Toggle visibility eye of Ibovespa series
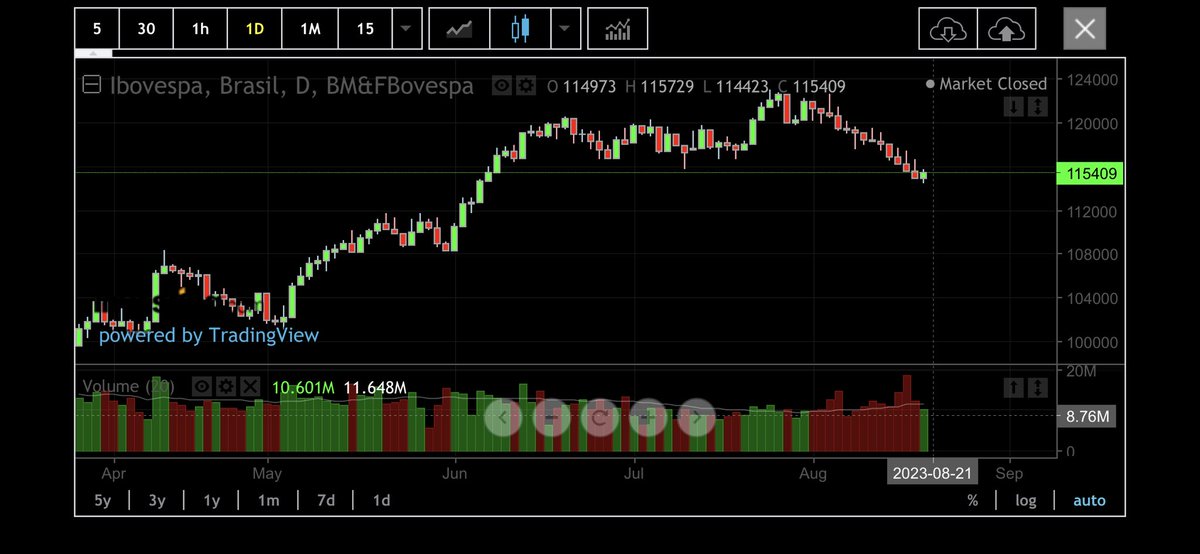1200x554 pixels. (503, 86)
